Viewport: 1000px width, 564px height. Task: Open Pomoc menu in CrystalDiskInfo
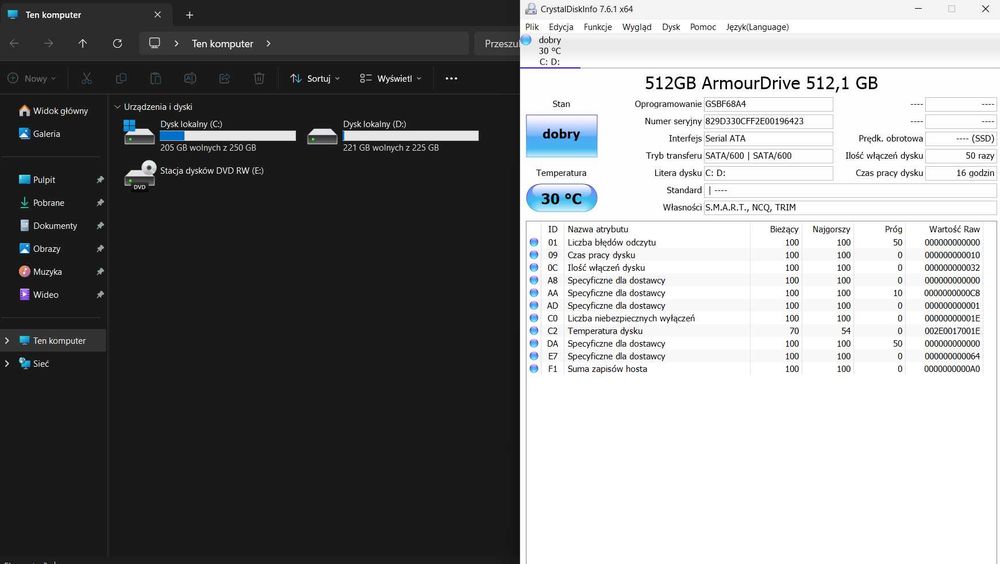click(x=703, y=27)
